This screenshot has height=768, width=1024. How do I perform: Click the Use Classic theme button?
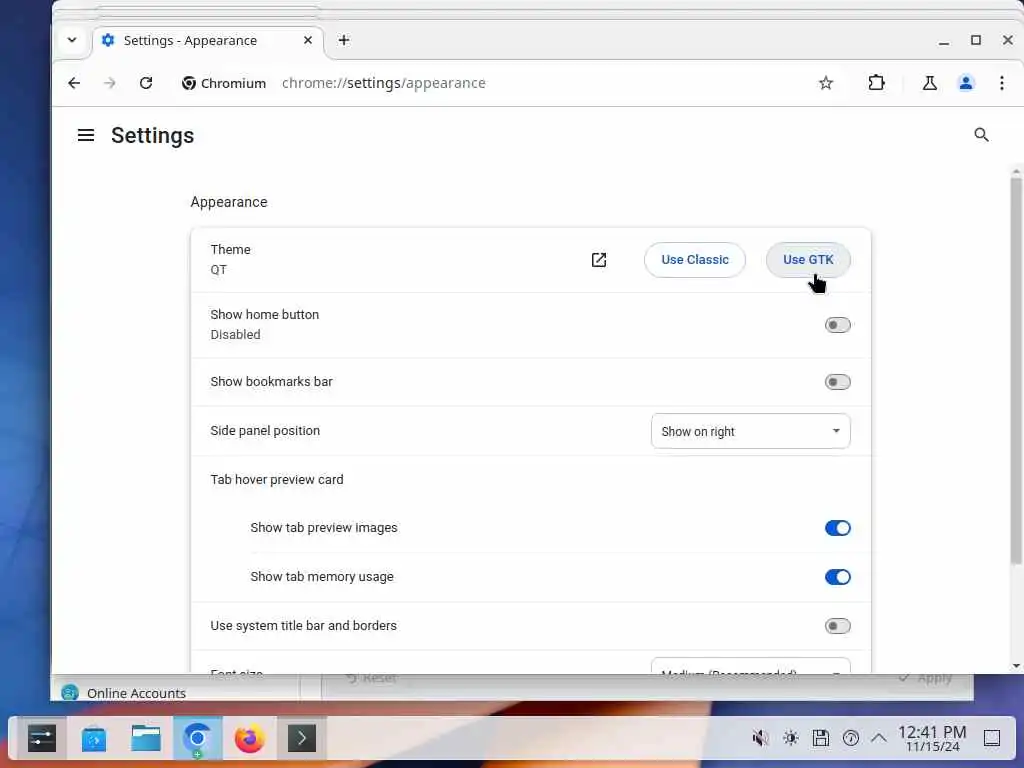tap(695, 260)
